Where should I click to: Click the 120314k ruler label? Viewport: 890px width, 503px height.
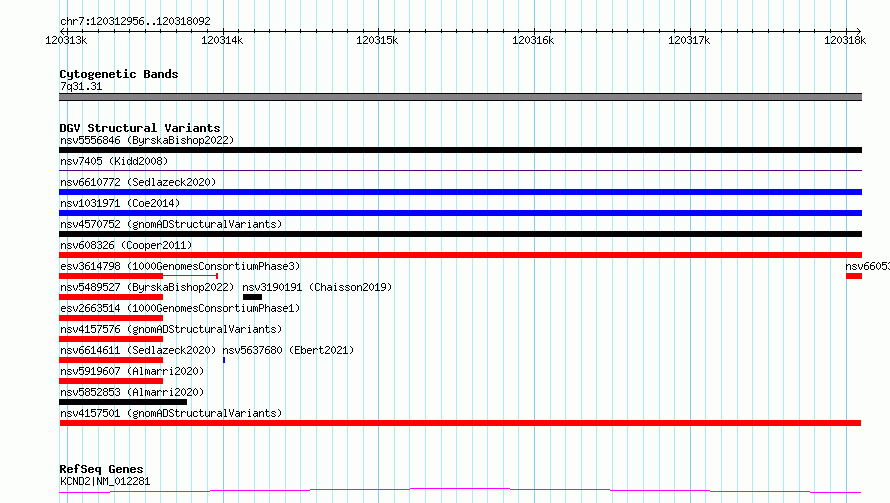pos(222,40)
